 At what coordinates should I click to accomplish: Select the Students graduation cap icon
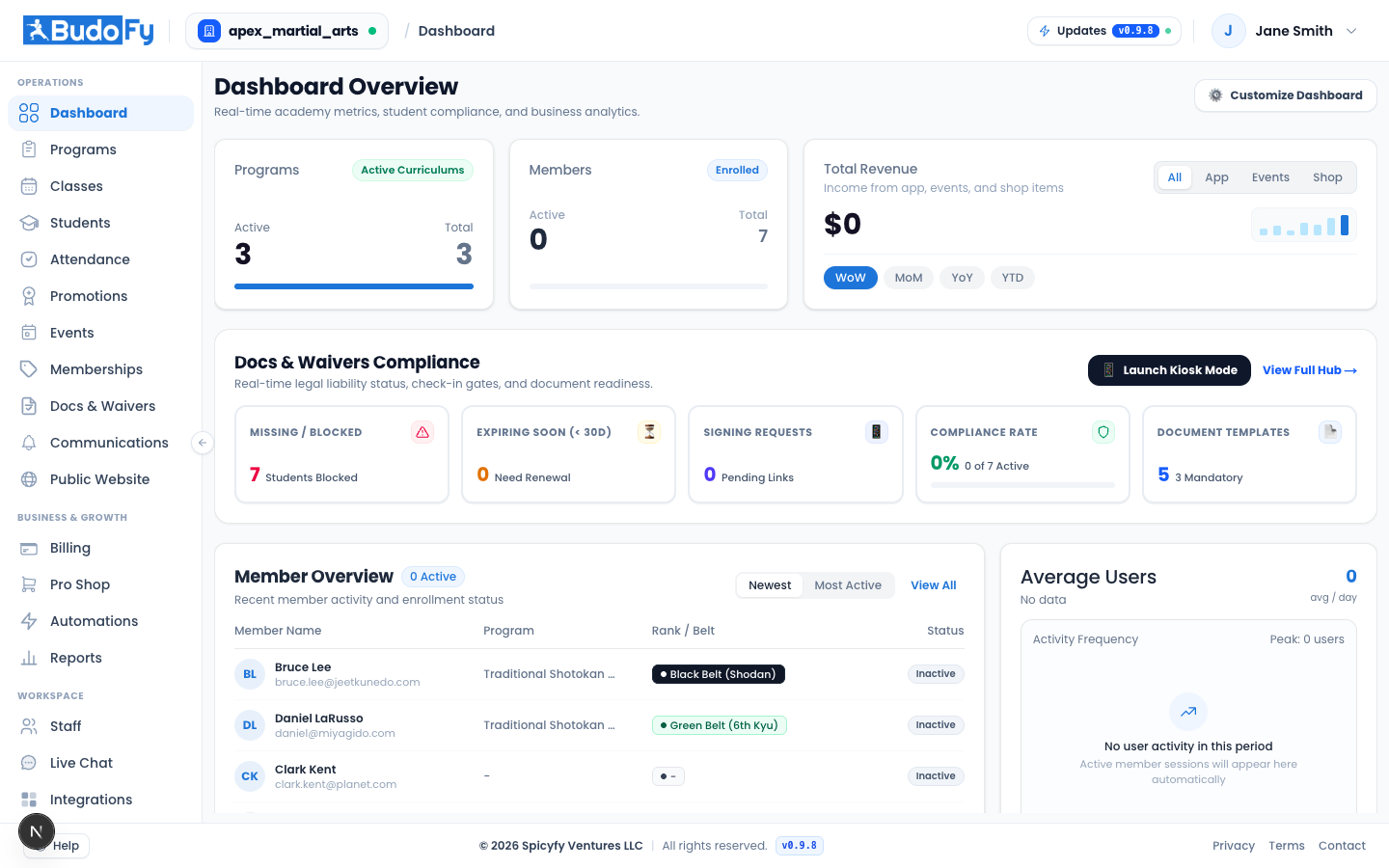29,223
